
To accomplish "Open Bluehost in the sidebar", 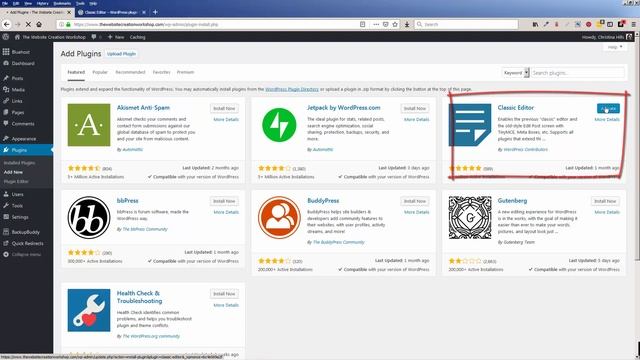I will tap(20, 52).
